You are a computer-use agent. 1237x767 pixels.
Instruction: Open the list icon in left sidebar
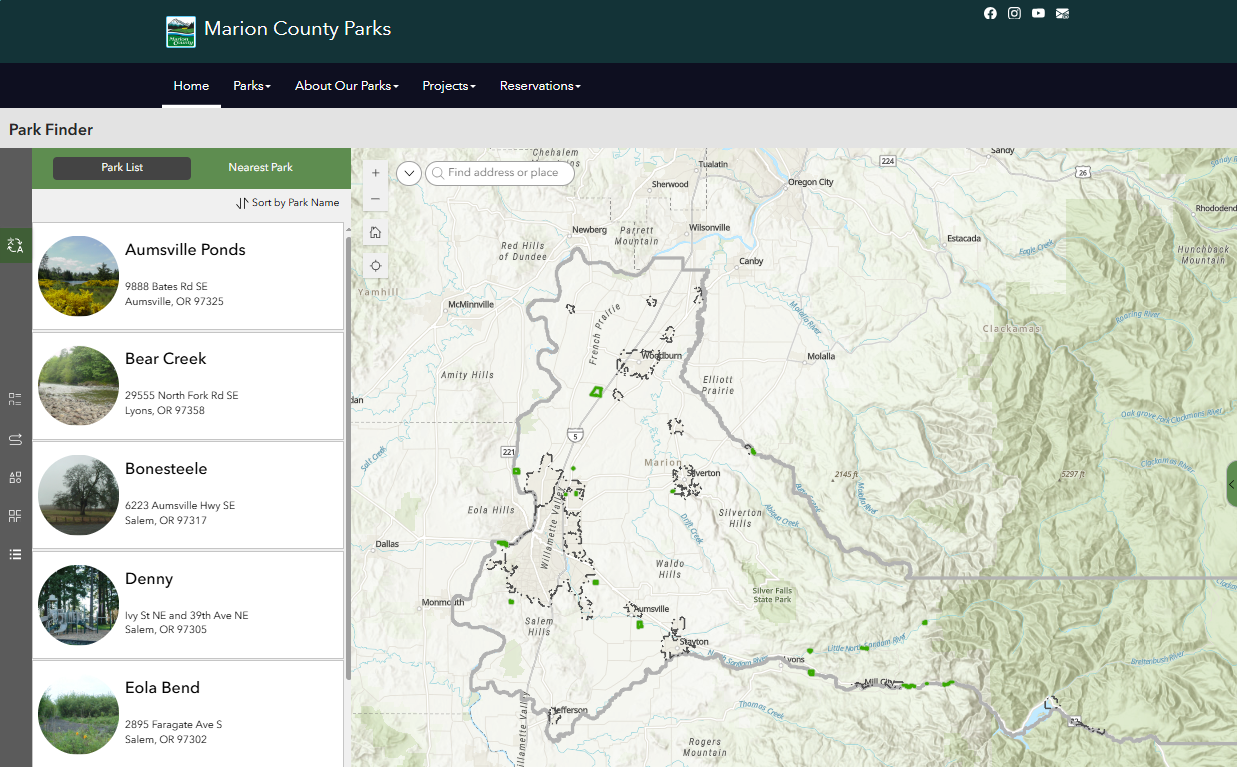coord(15,554)
